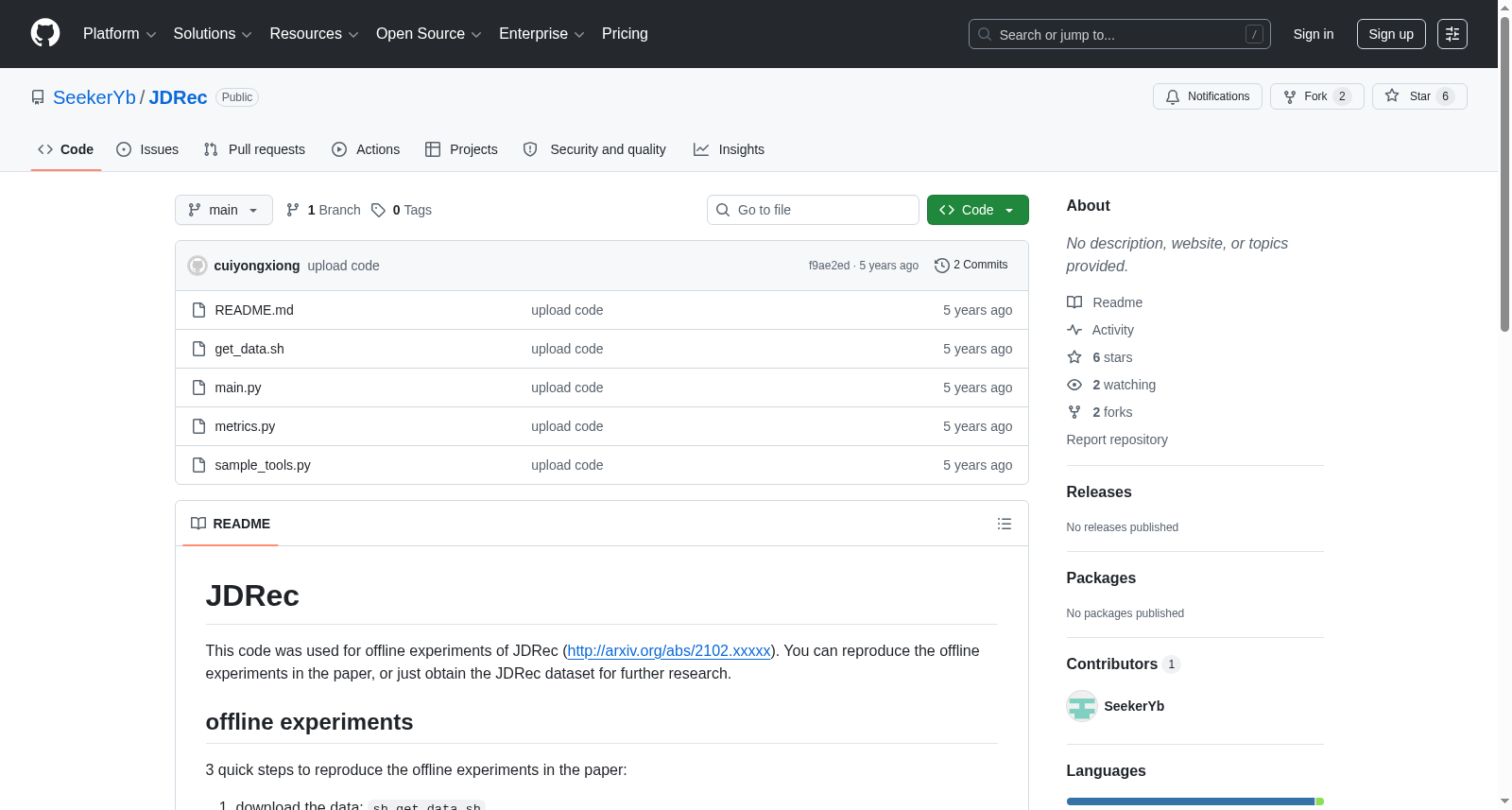
Task: Open the cuiyongxiong author link
Action: tap(257, 266)
